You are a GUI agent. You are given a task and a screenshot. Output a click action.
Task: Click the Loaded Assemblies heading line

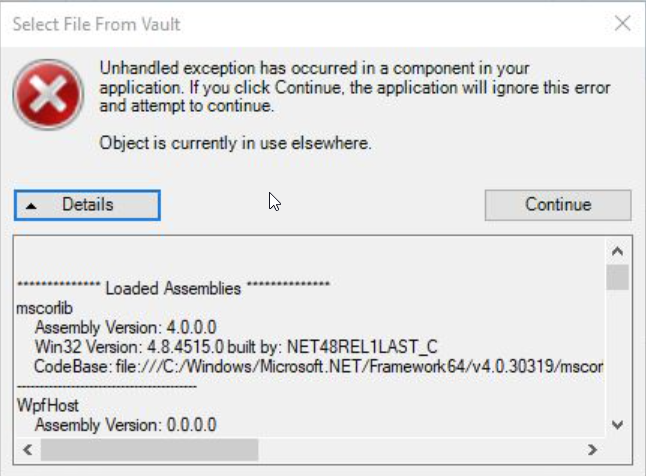pos(174,289)
